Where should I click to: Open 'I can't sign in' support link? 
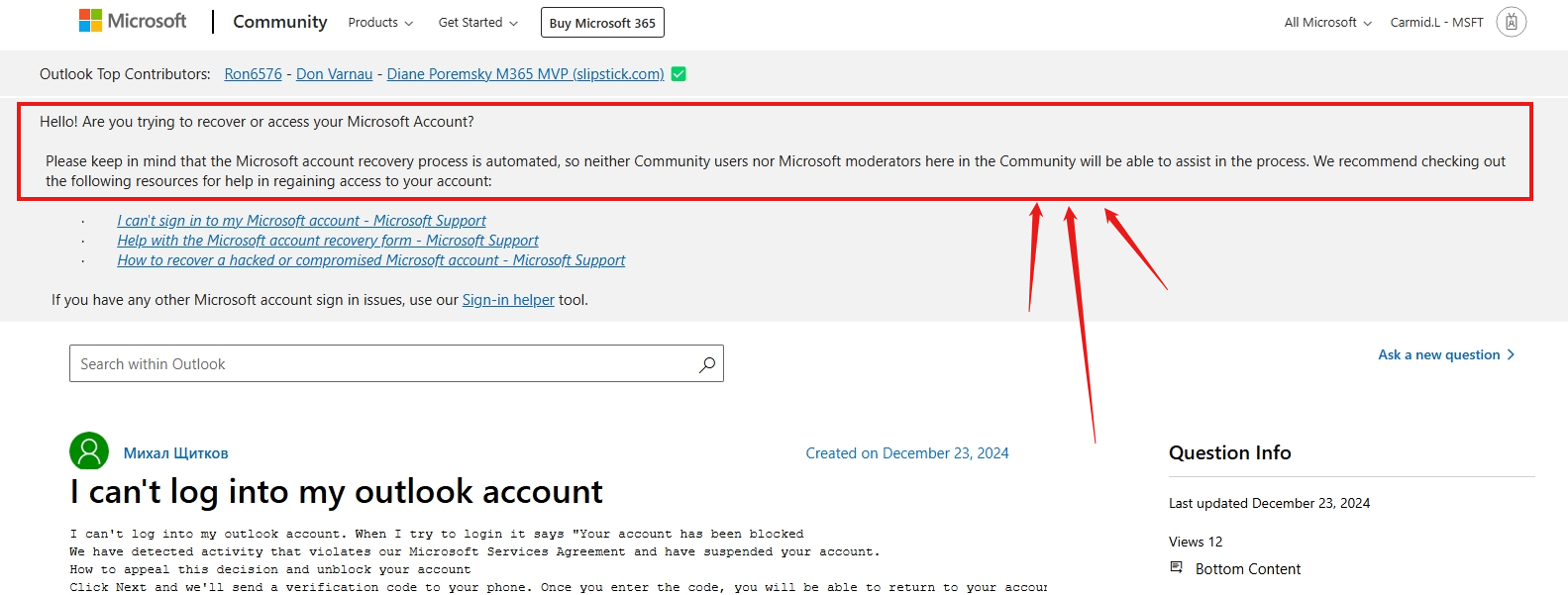(301, 221)
